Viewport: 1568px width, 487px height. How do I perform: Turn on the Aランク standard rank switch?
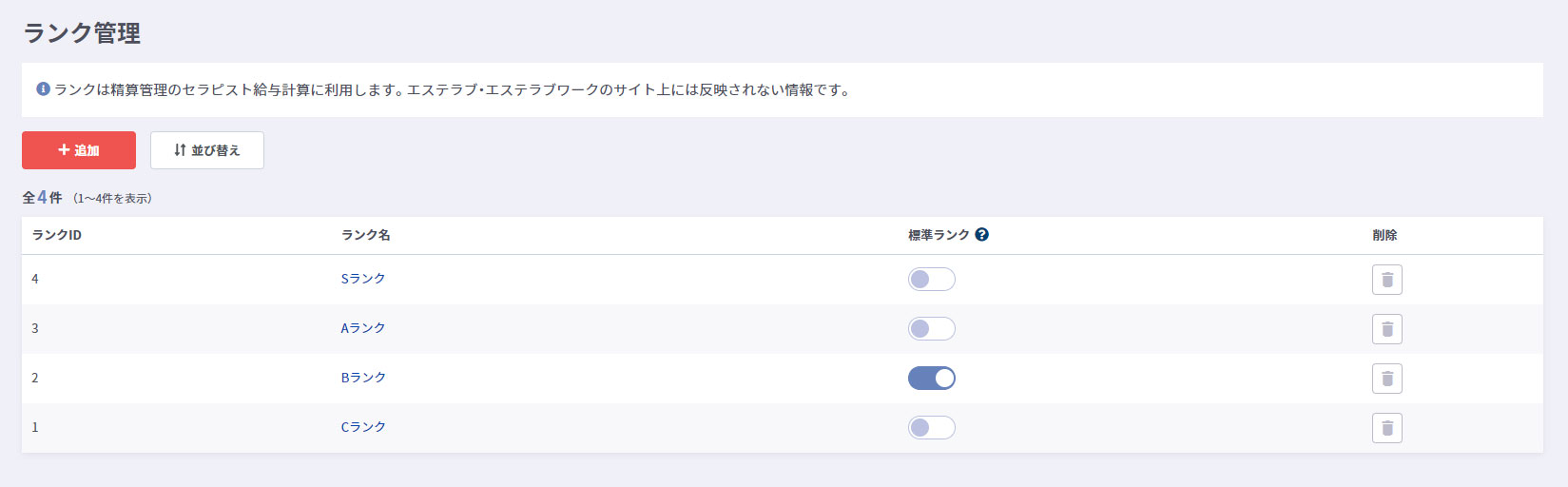pyautogui.click(x=931, y=329)
